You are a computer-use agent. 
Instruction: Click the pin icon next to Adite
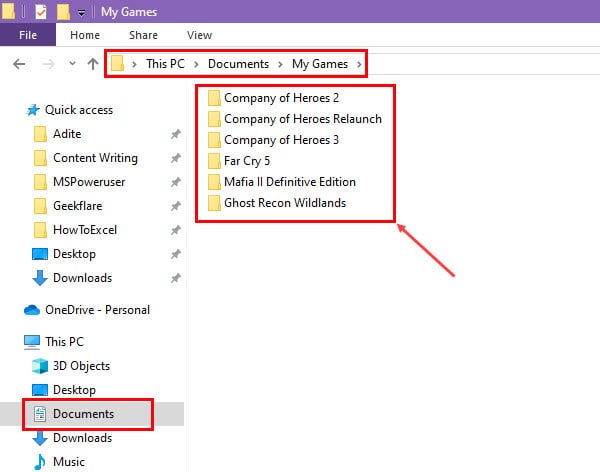pos(176,134)
